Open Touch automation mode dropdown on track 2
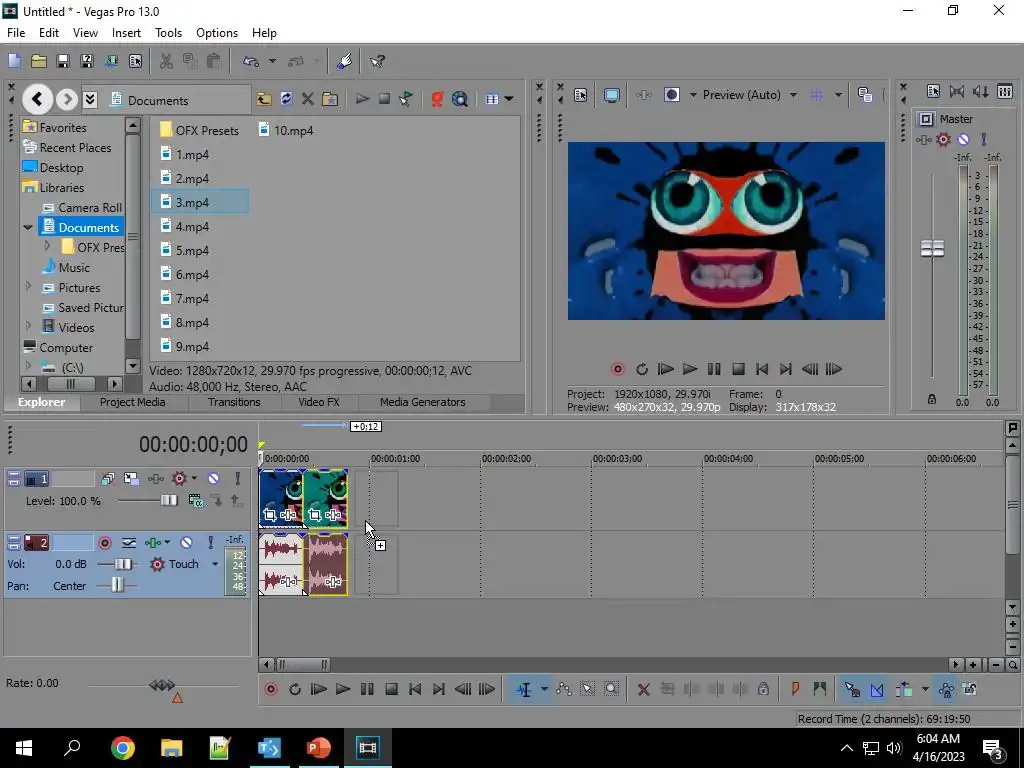The image size is (1024, 768). 215,564
